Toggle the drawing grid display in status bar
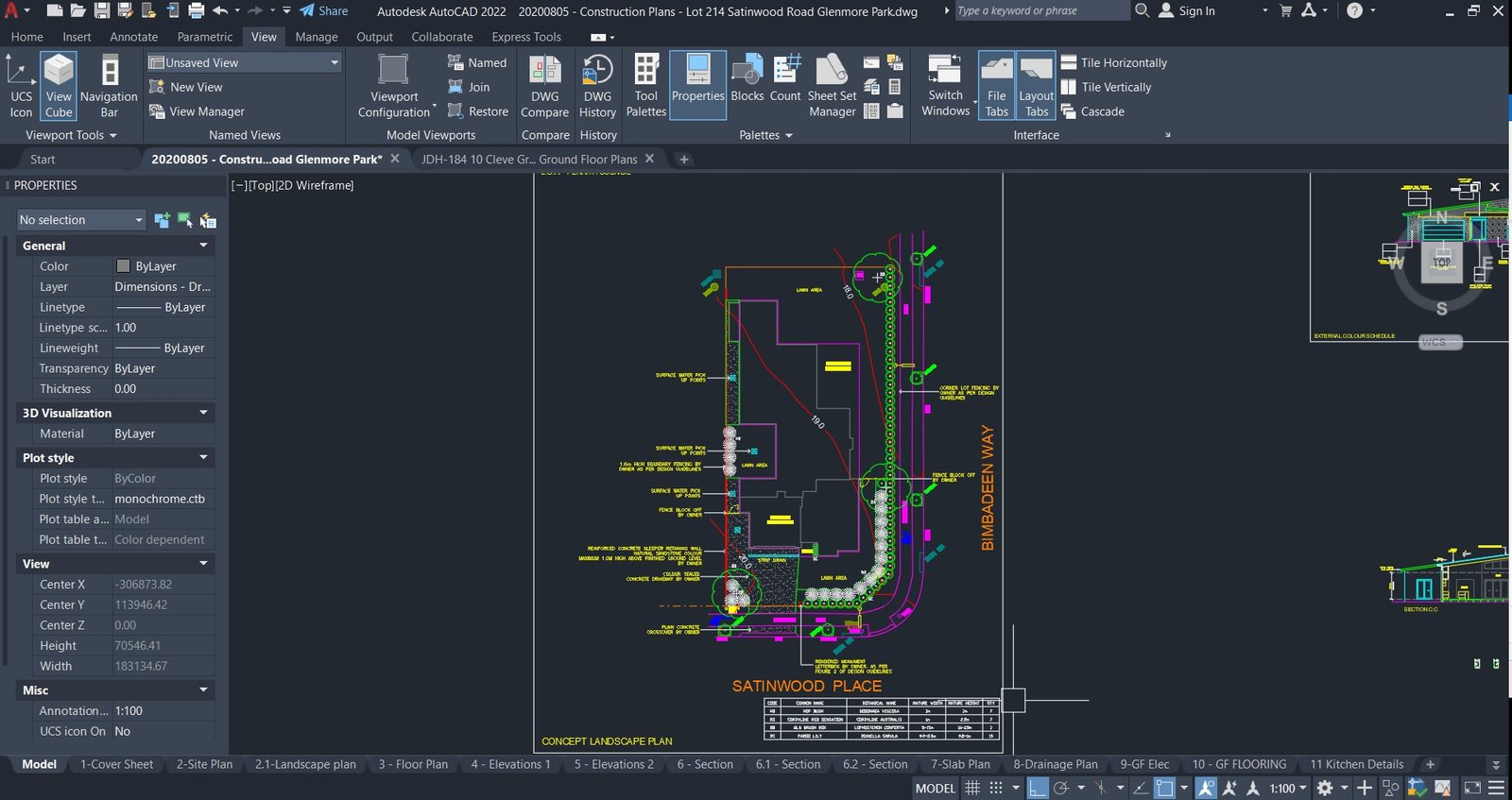The image size is (1512, 800). pos(971,788)
